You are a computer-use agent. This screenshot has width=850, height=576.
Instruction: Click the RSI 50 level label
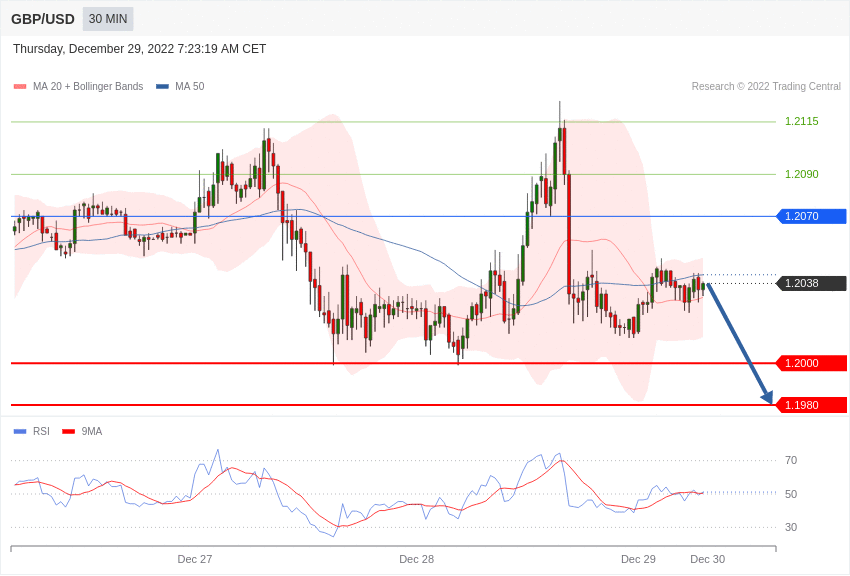[x=791, y=494]
